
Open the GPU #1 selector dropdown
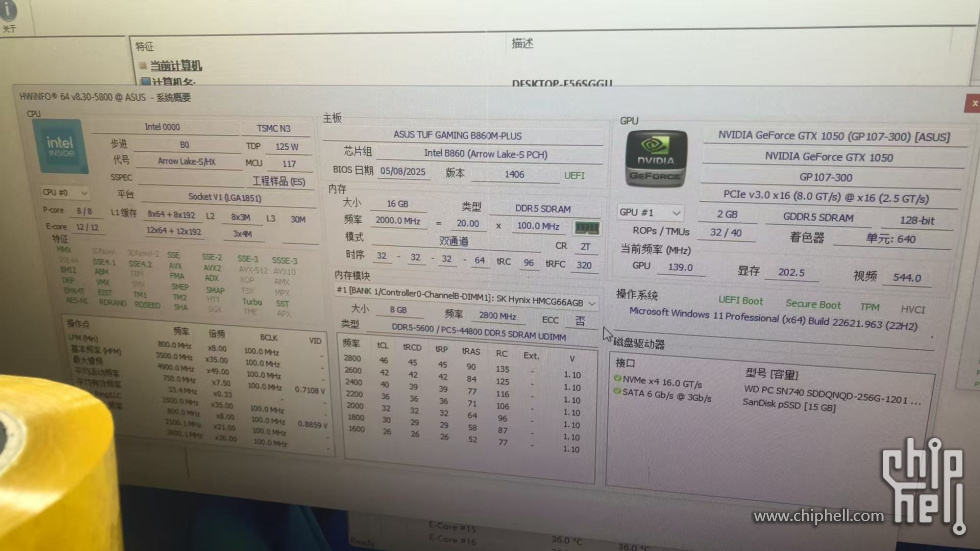point(649,212)
